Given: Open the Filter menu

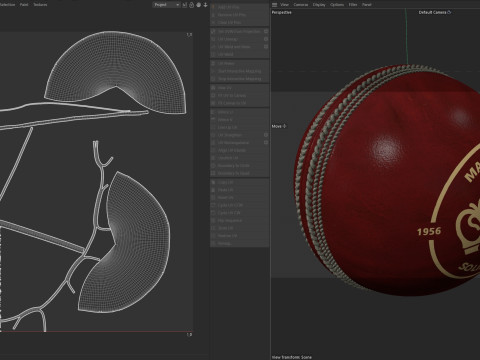Looking at the screenshot, I should click(353, 5).
